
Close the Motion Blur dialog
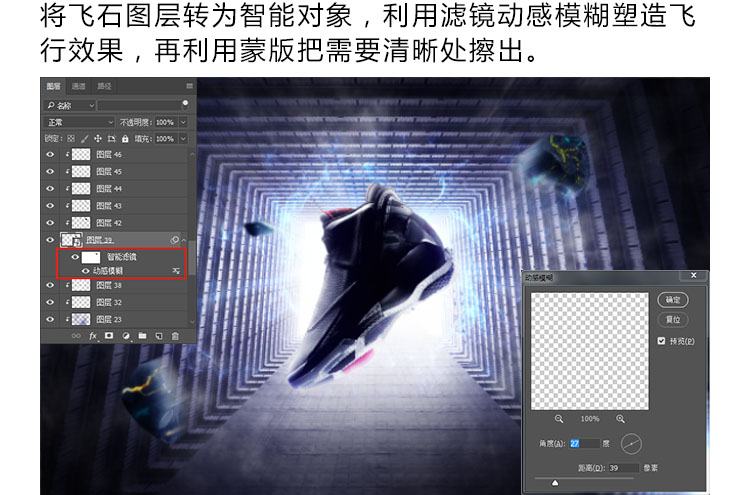coord(694,275)
